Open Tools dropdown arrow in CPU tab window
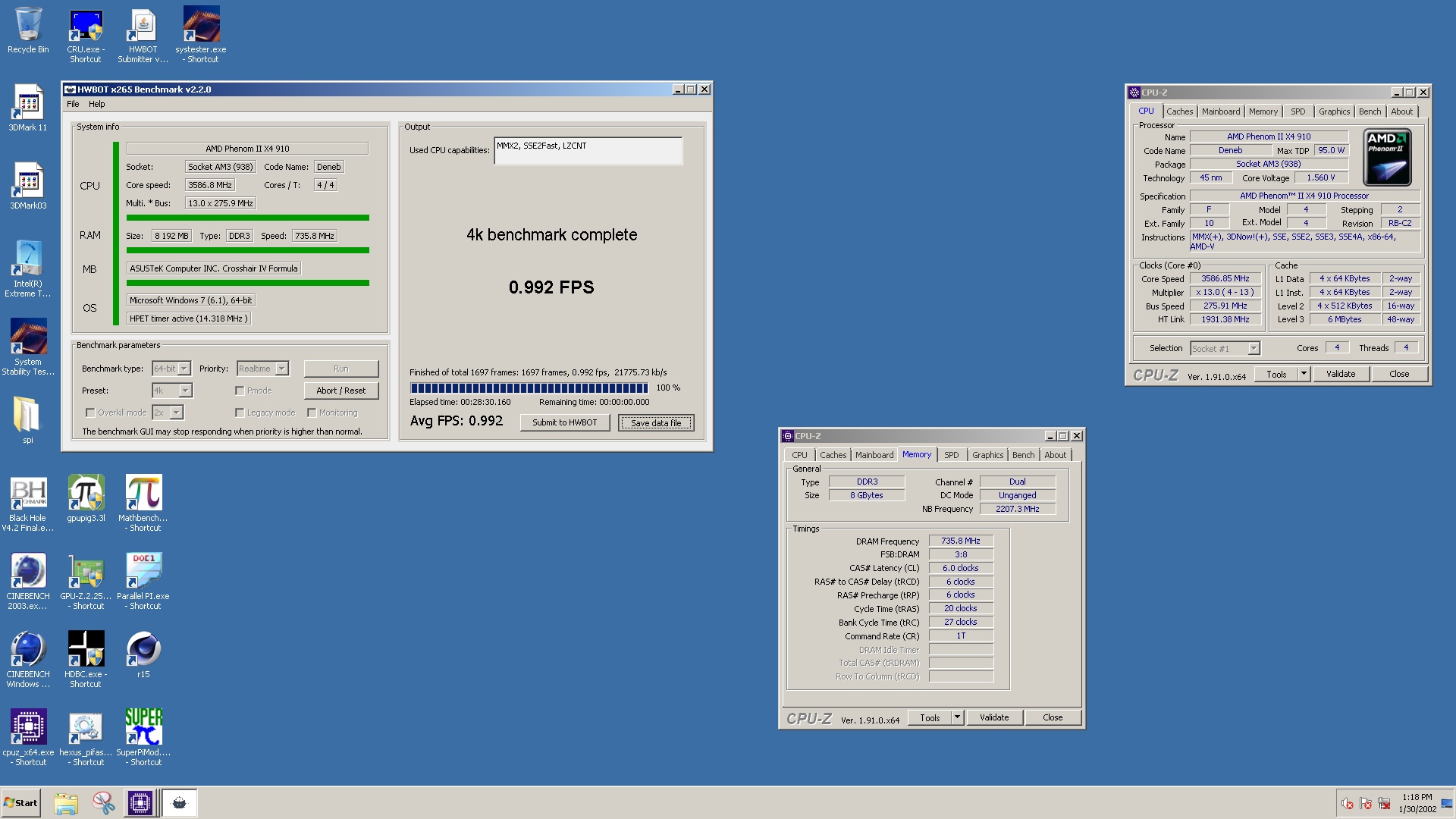1456x819 pixels. pos(1304,374)
